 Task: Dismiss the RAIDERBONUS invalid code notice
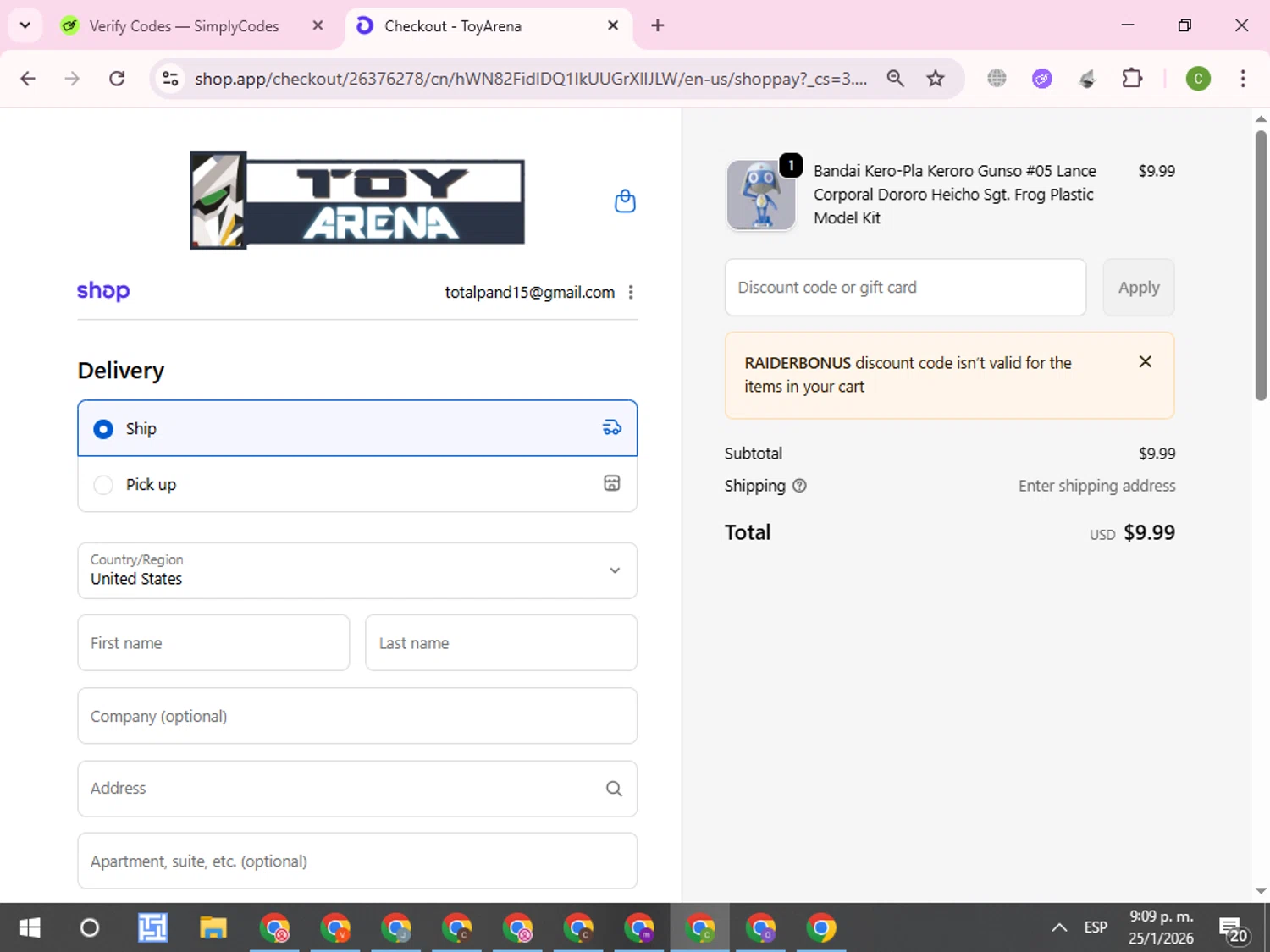coord(1146,361)
